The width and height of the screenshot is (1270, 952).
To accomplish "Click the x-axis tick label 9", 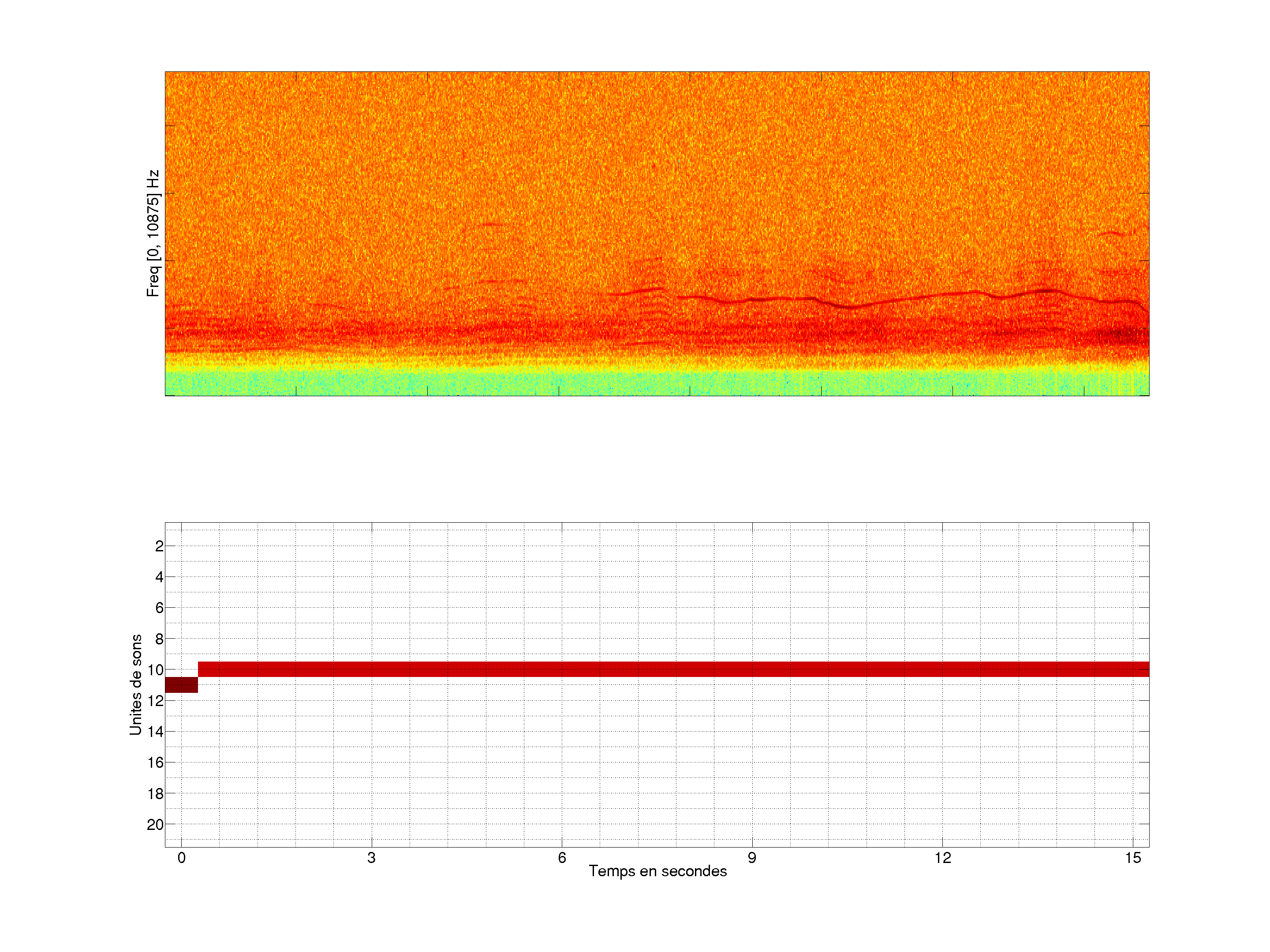I will point(751,858).
